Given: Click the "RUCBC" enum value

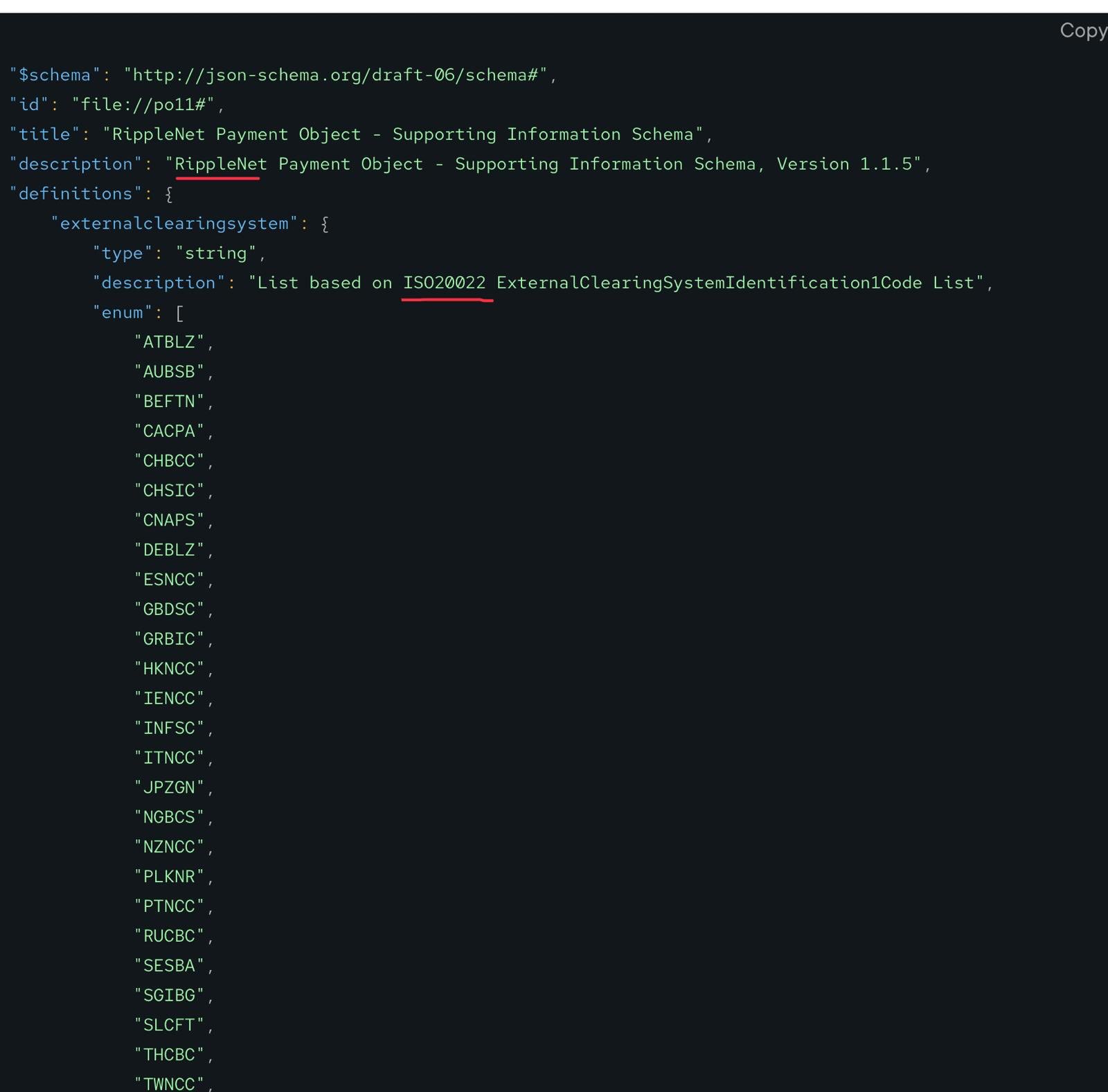Looking at the screenshot, I should pos(170,936).
